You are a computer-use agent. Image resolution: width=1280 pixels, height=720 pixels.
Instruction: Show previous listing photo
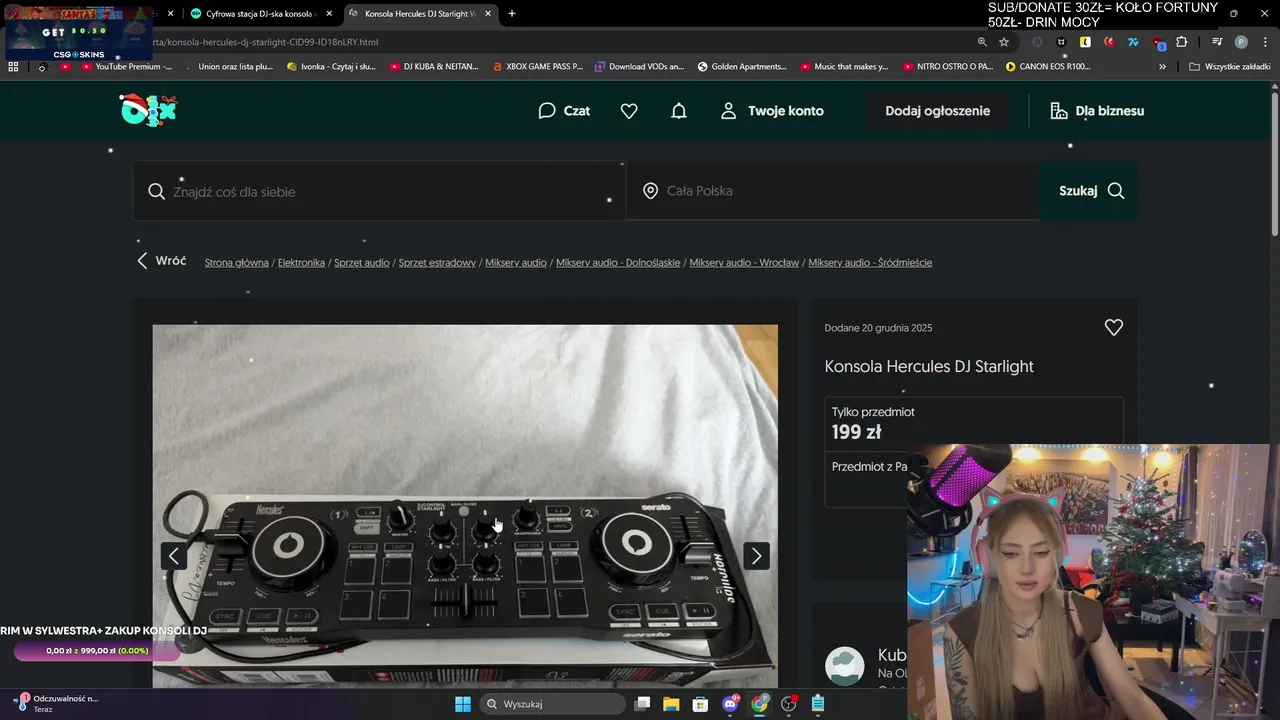[174, 556]
